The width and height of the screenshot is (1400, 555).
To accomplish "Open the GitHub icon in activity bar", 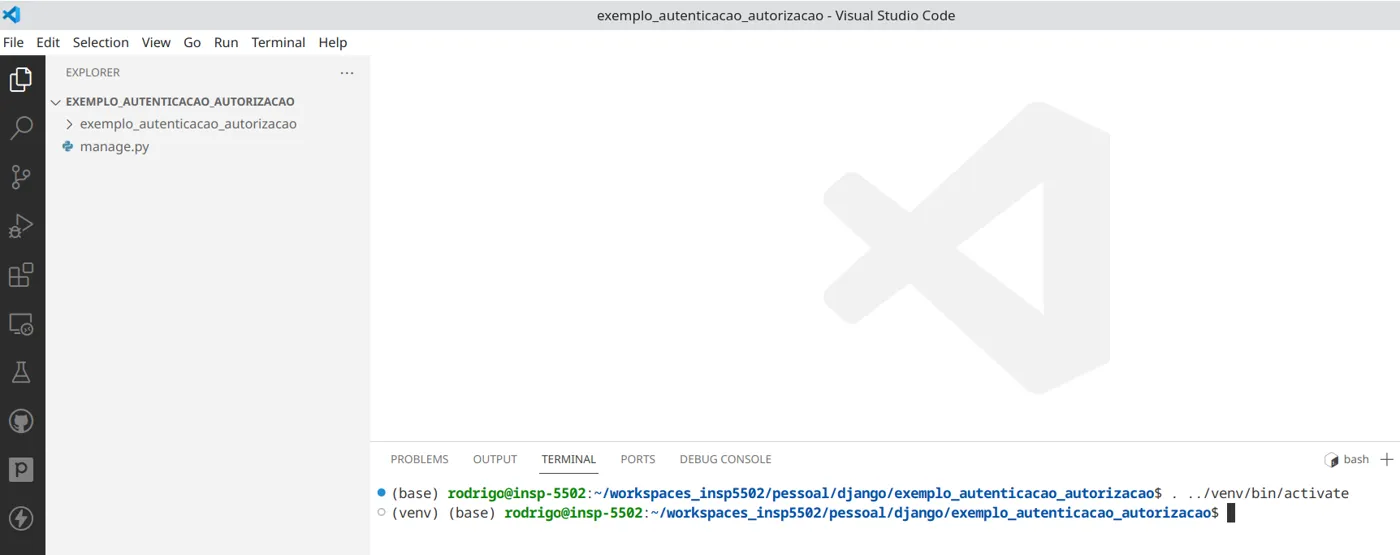I will tap(21, 421).
